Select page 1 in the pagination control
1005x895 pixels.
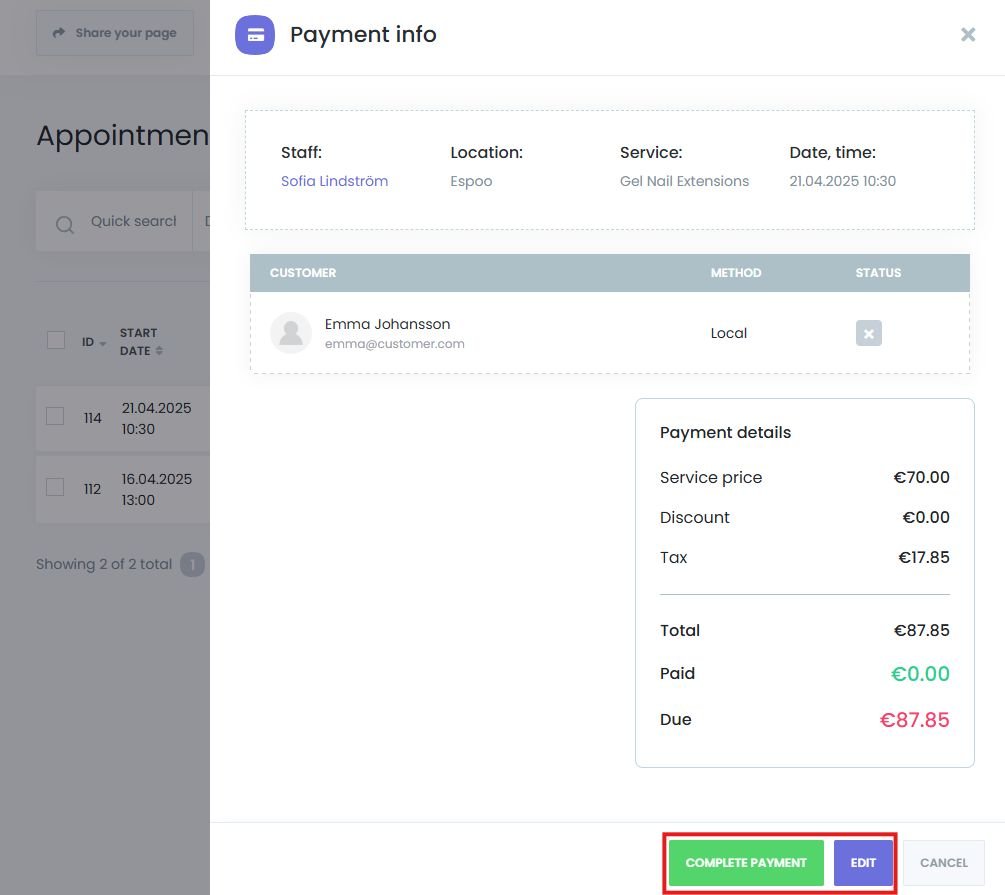pos(192,564)
